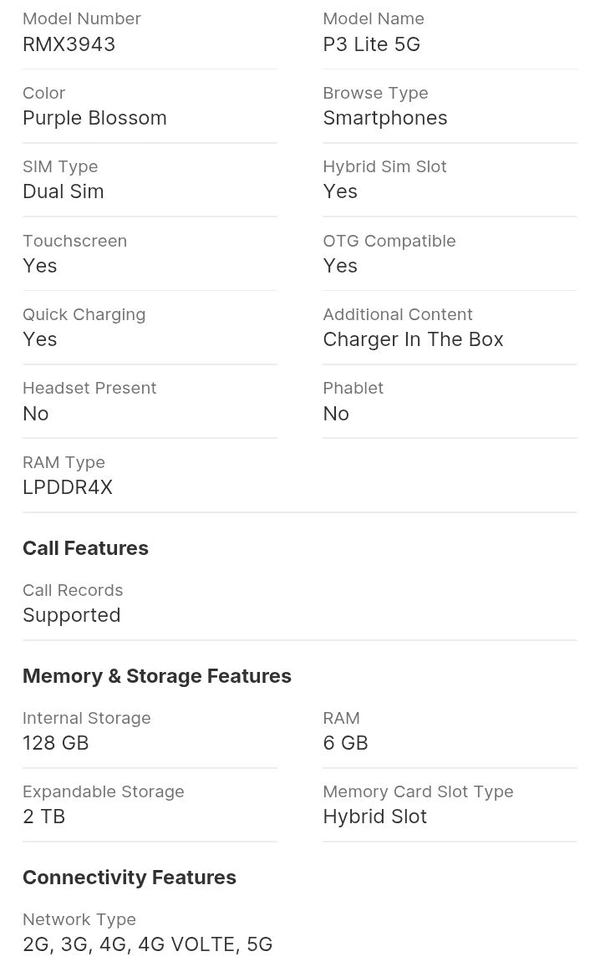Click the LPDDR4X RAM type value
Viewport: 600px width, 962px height.
coord(67,487)
